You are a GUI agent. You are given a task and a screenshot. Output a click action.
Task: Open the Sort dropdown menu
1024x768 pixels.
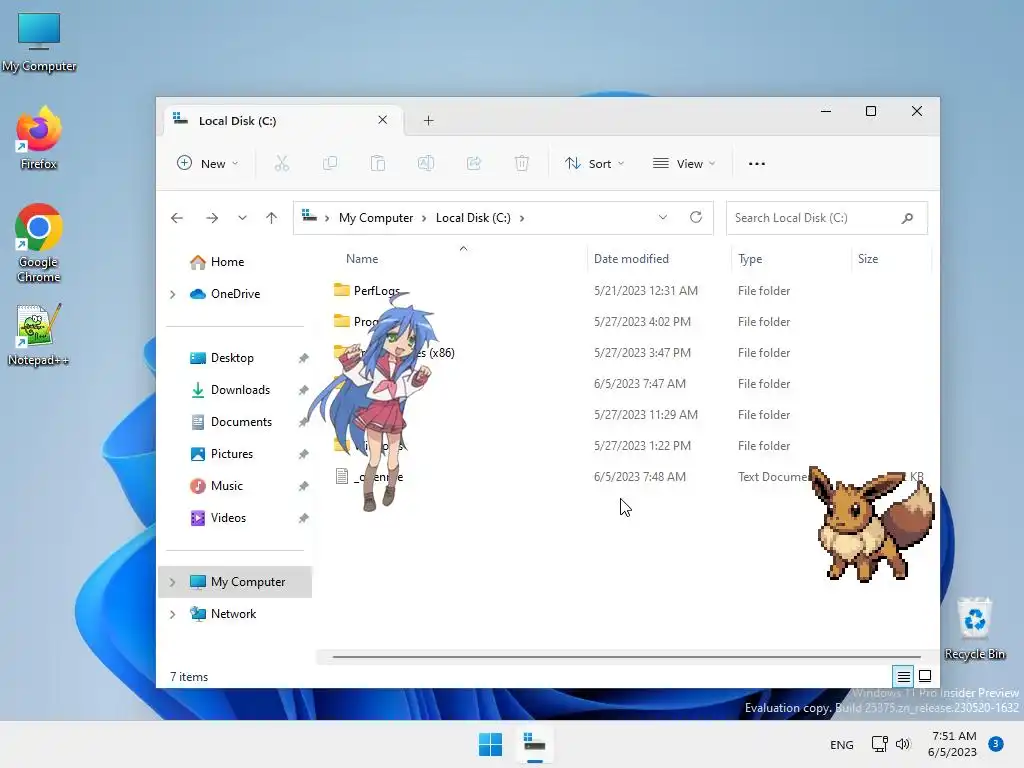pos(595,163)
